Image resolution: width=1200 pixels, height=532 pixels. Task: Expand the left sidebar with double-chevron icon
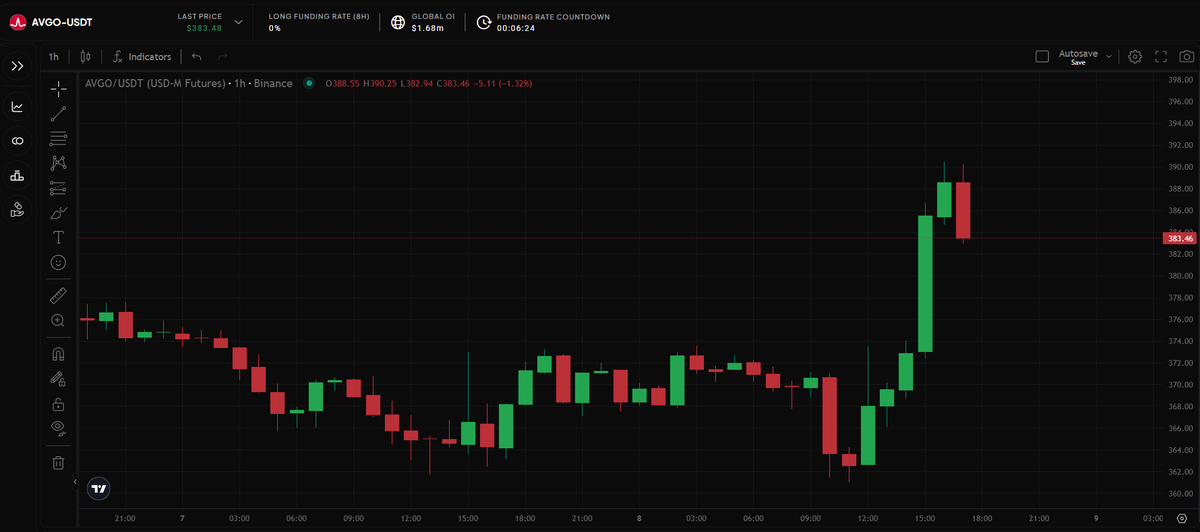pos(17,66)
